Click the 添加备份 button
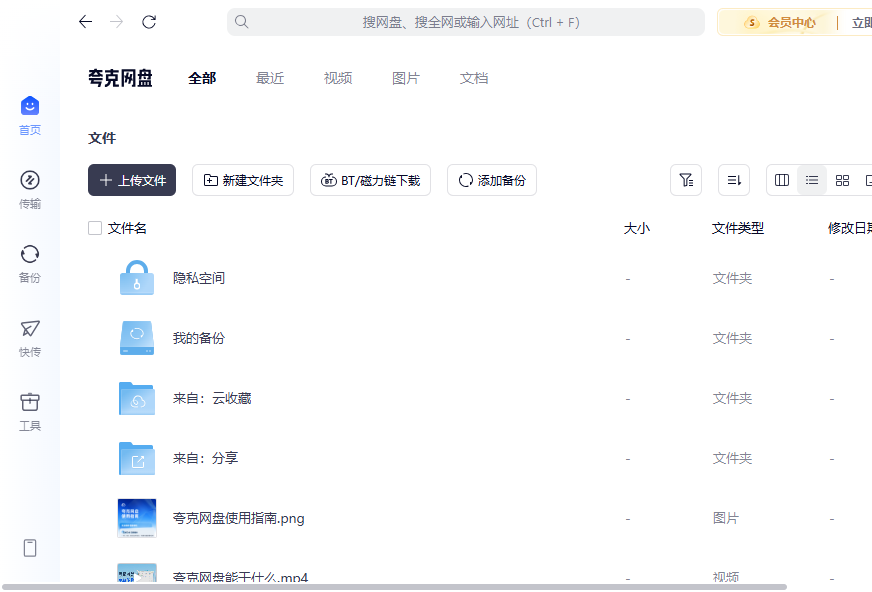The width and height of the screenshot is (872, 592). 492,180
